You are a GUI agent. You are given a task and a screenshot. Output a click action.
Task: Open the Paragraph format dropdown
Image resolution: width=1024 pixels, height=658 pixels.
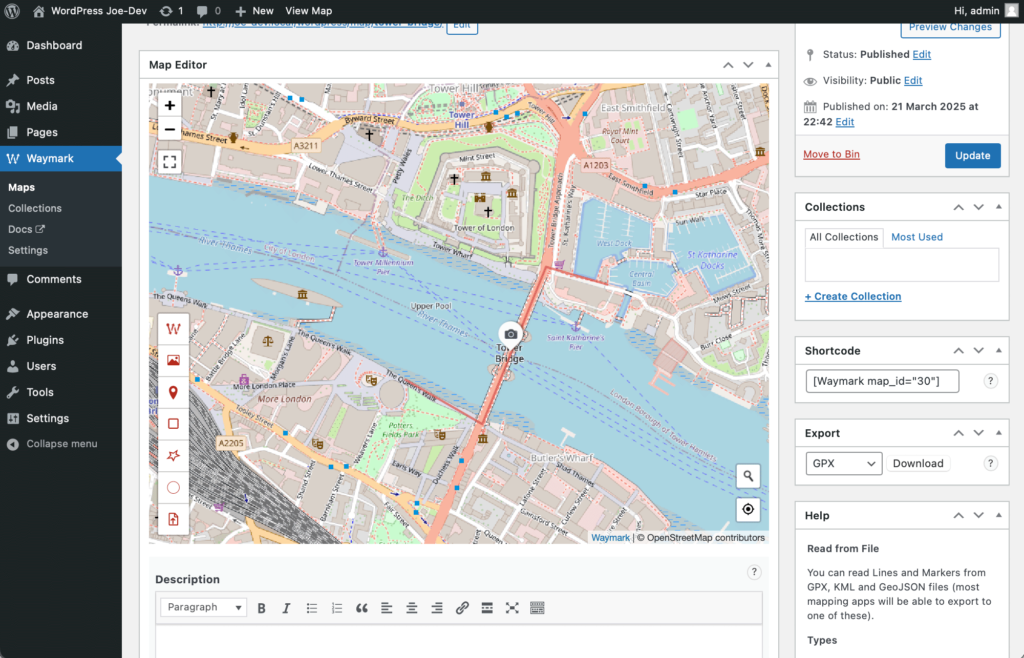205,608
